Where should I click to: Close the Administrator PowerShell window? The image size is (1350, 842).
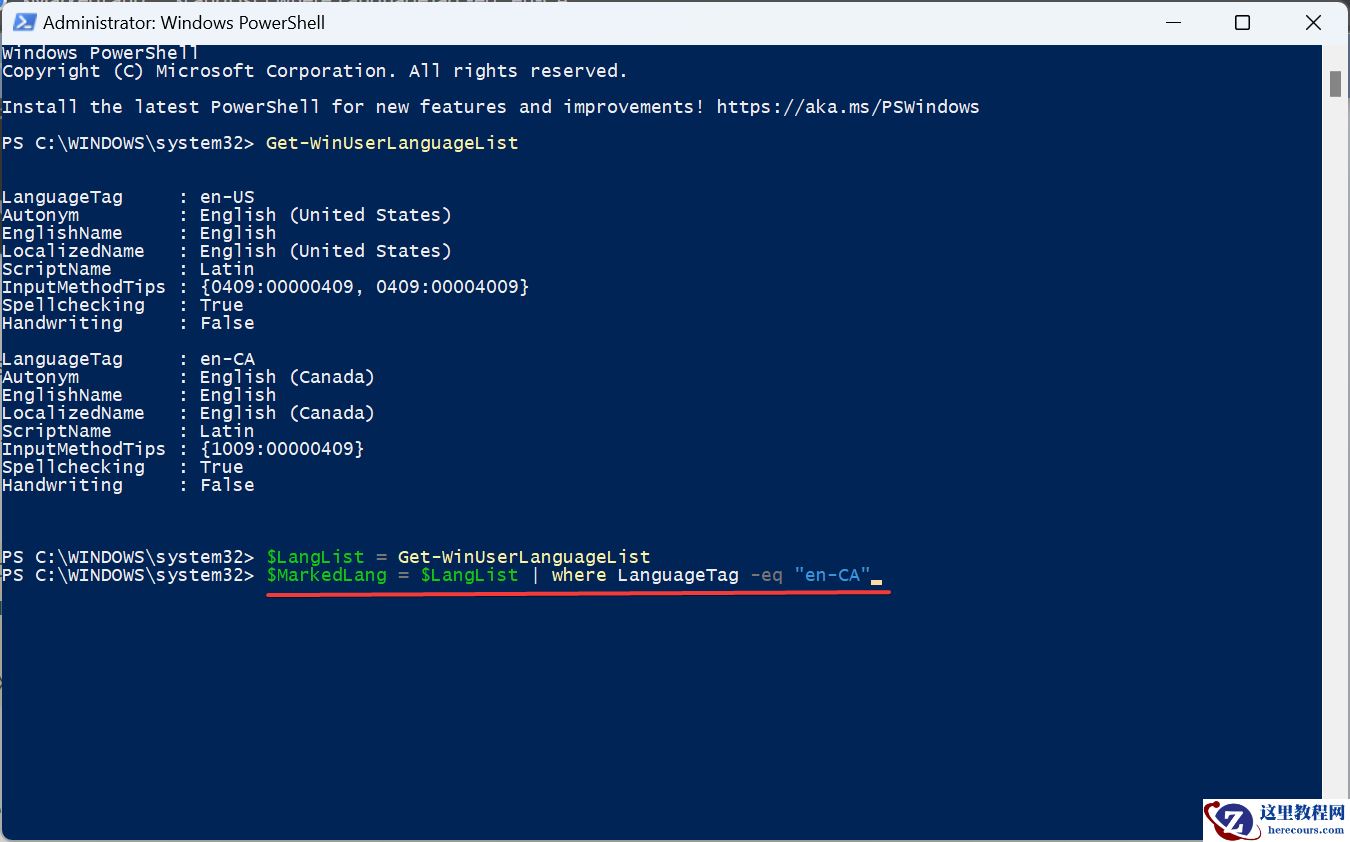pos(1313,22)
